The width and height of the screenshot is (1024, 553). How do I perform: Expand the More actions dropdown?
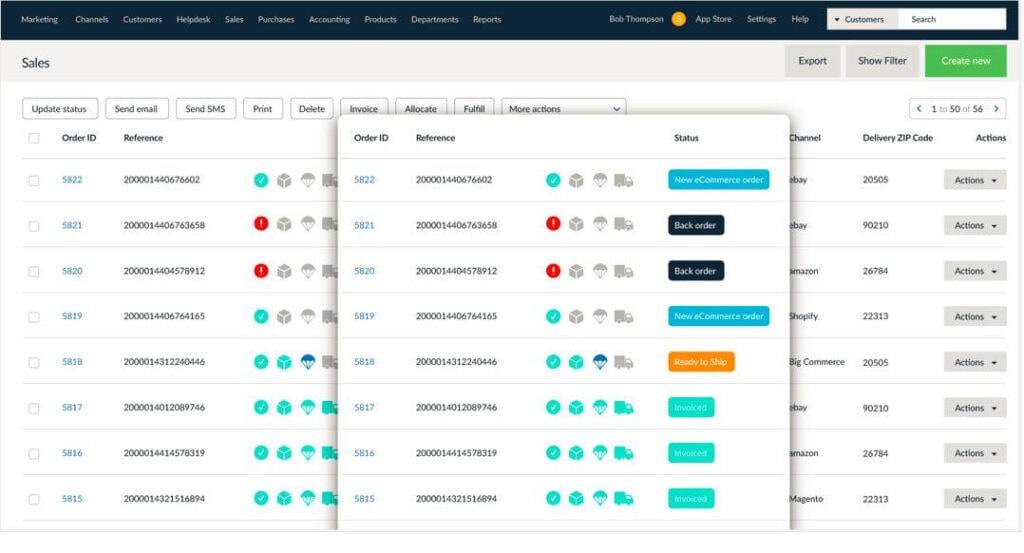564,108
